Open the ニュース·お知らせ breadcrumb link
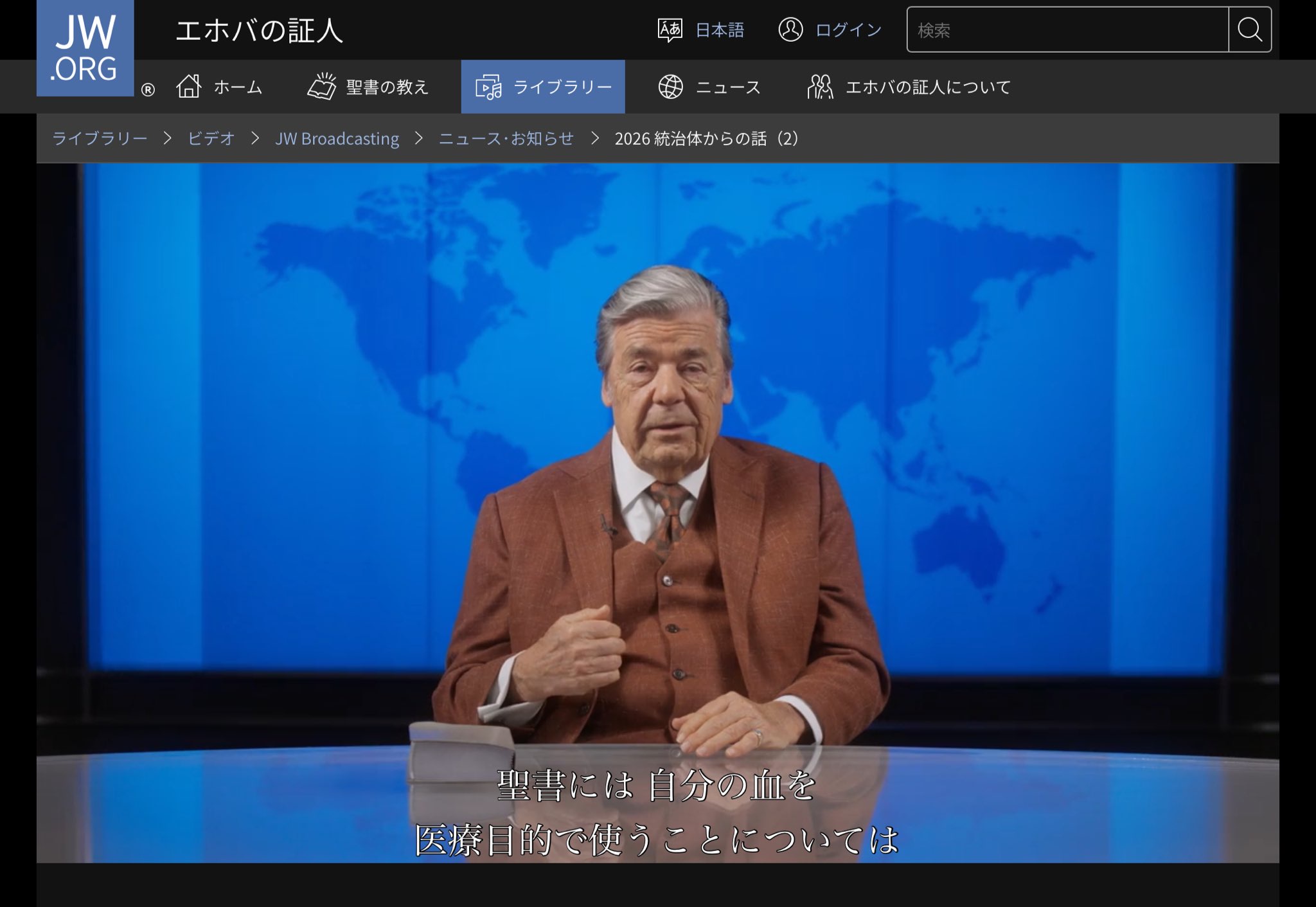This screenshot has height=907, width=1316. tap(506, 138)
